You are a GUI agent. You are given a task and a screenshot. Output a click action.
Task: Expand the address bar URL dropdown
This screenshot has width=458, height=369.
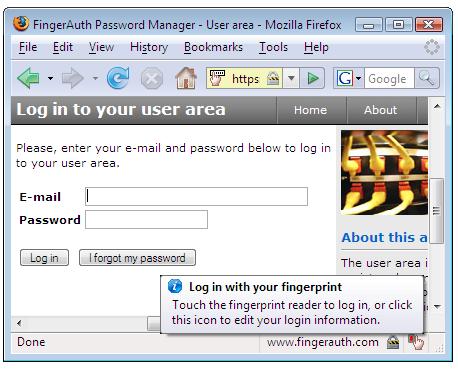[291, 78]
